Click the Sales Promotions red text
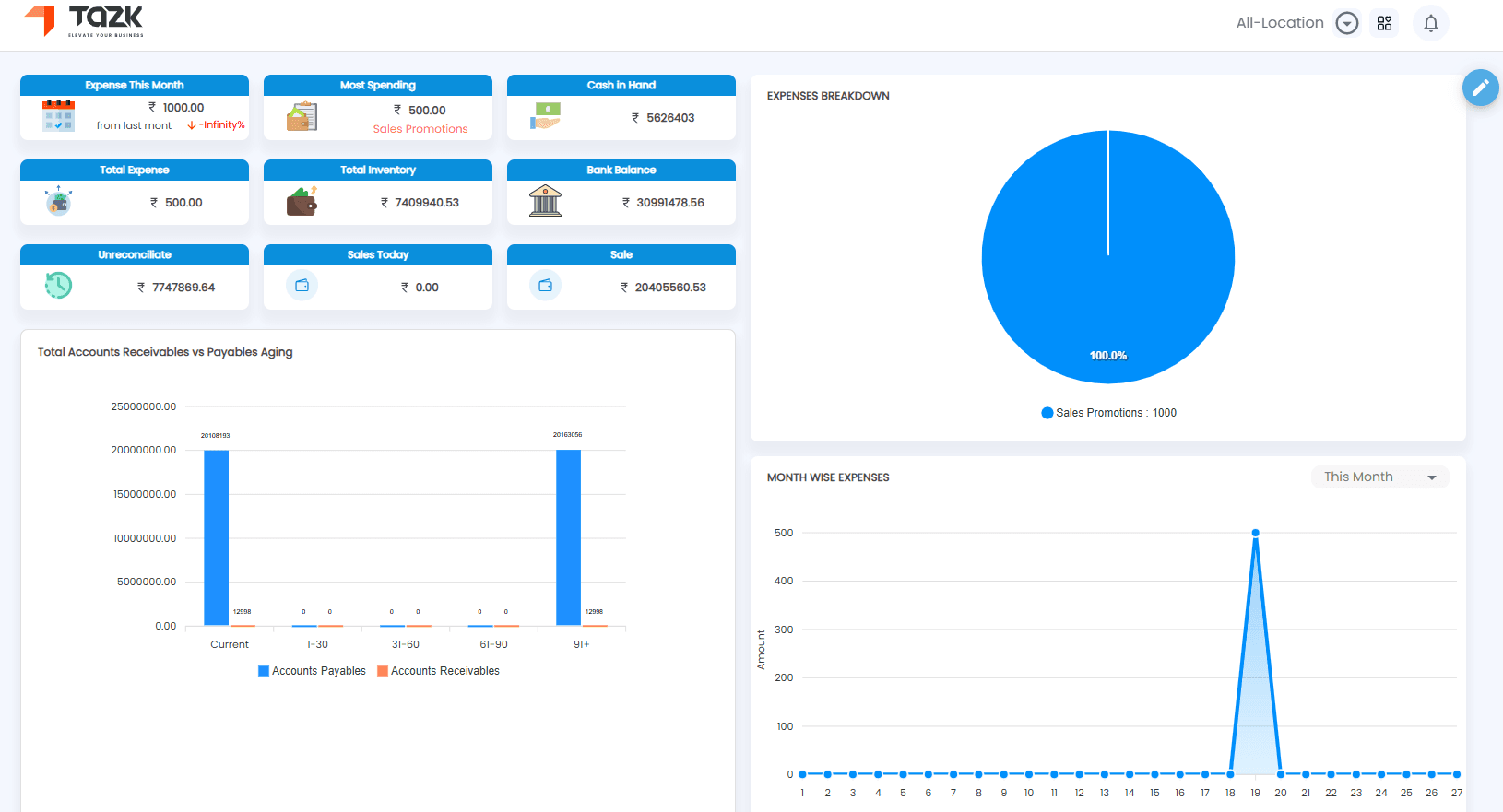Screen dimensions: 1503x812 click(x=420, y=129)
